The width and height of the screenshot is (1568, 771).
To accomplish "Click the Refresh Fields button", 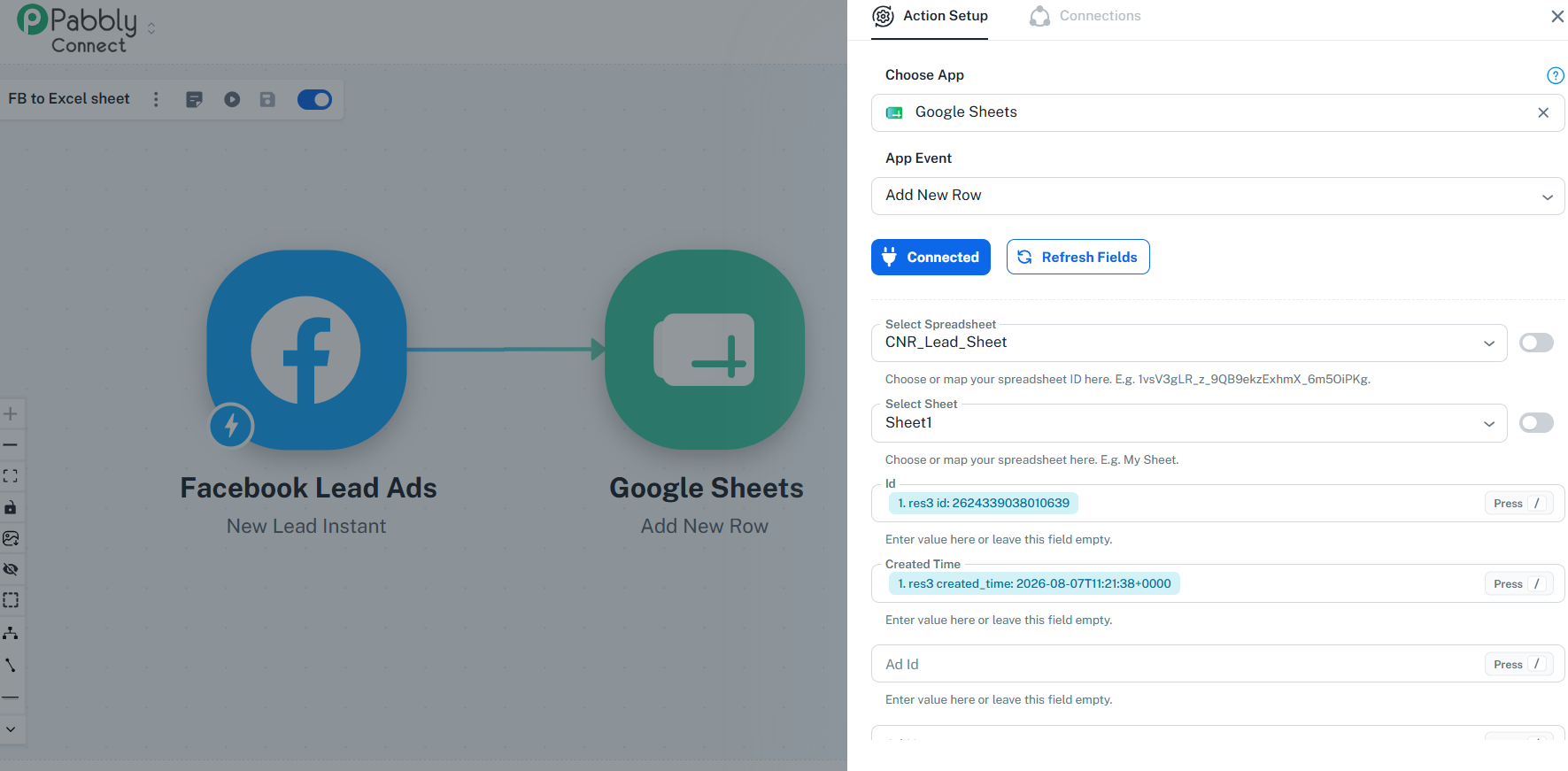I will [x=1078, y=257].
